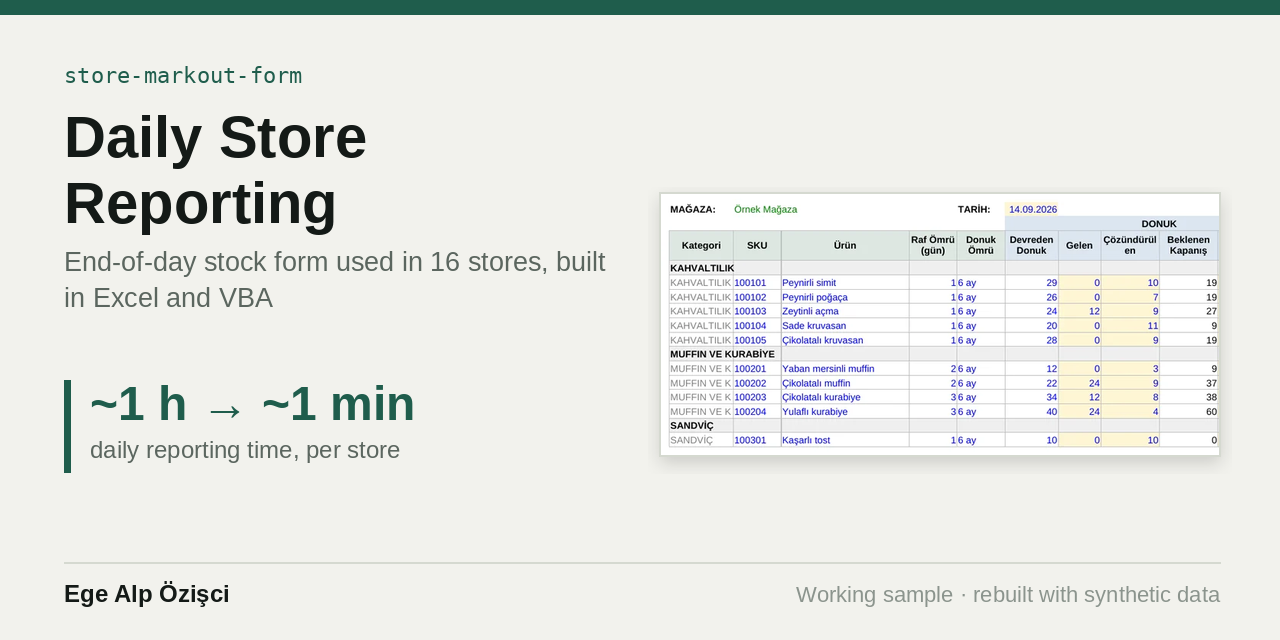Select Çözündürülen cell for Yaban mersinli muffin
This screenshot has height=640, width=1280.
[x=1130, y=369]
